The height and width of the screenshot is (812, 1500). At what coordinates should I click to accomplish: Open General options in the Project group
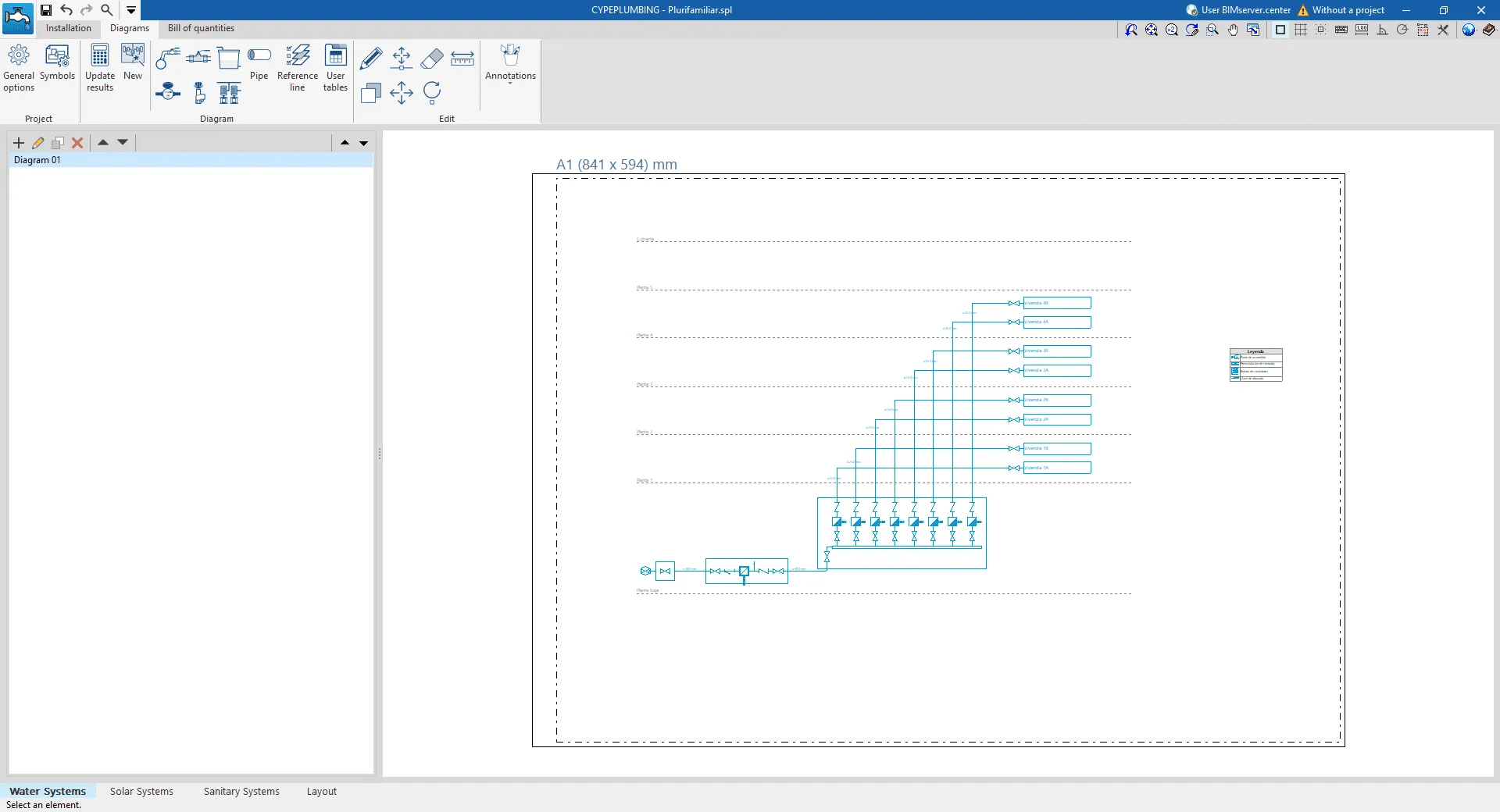pos(19,68)
